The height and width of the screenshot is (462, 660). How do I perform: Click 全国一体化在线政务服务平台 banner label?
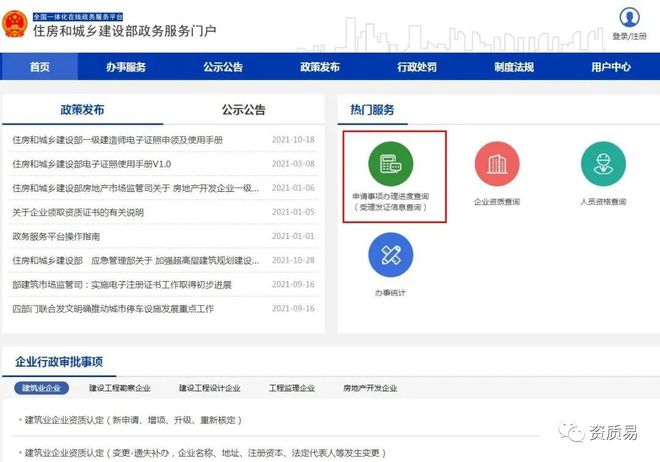pos(78,17)
